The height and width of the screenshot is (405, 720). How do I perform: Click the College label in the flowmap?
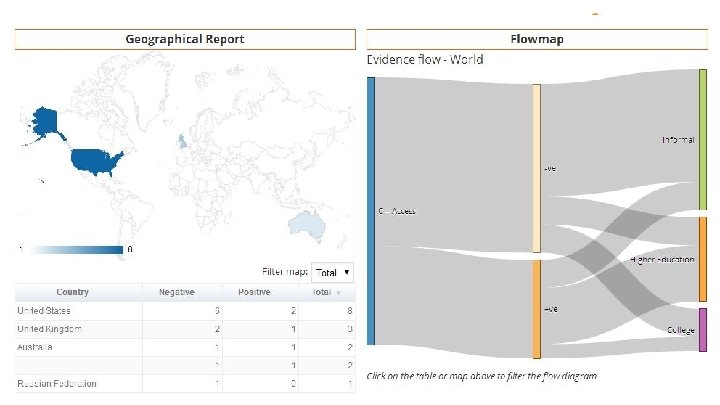click(x=681, y=330)
